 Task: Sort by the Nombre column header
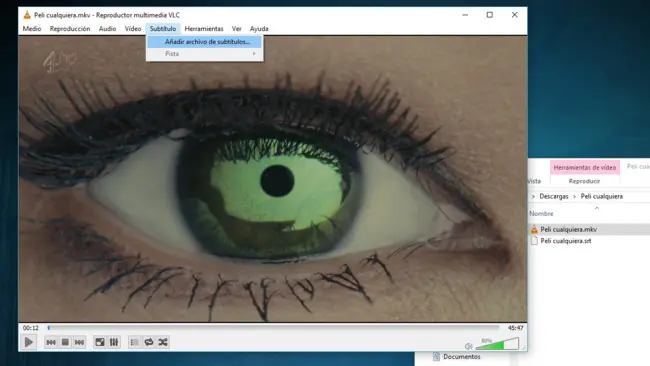(541, 213)
